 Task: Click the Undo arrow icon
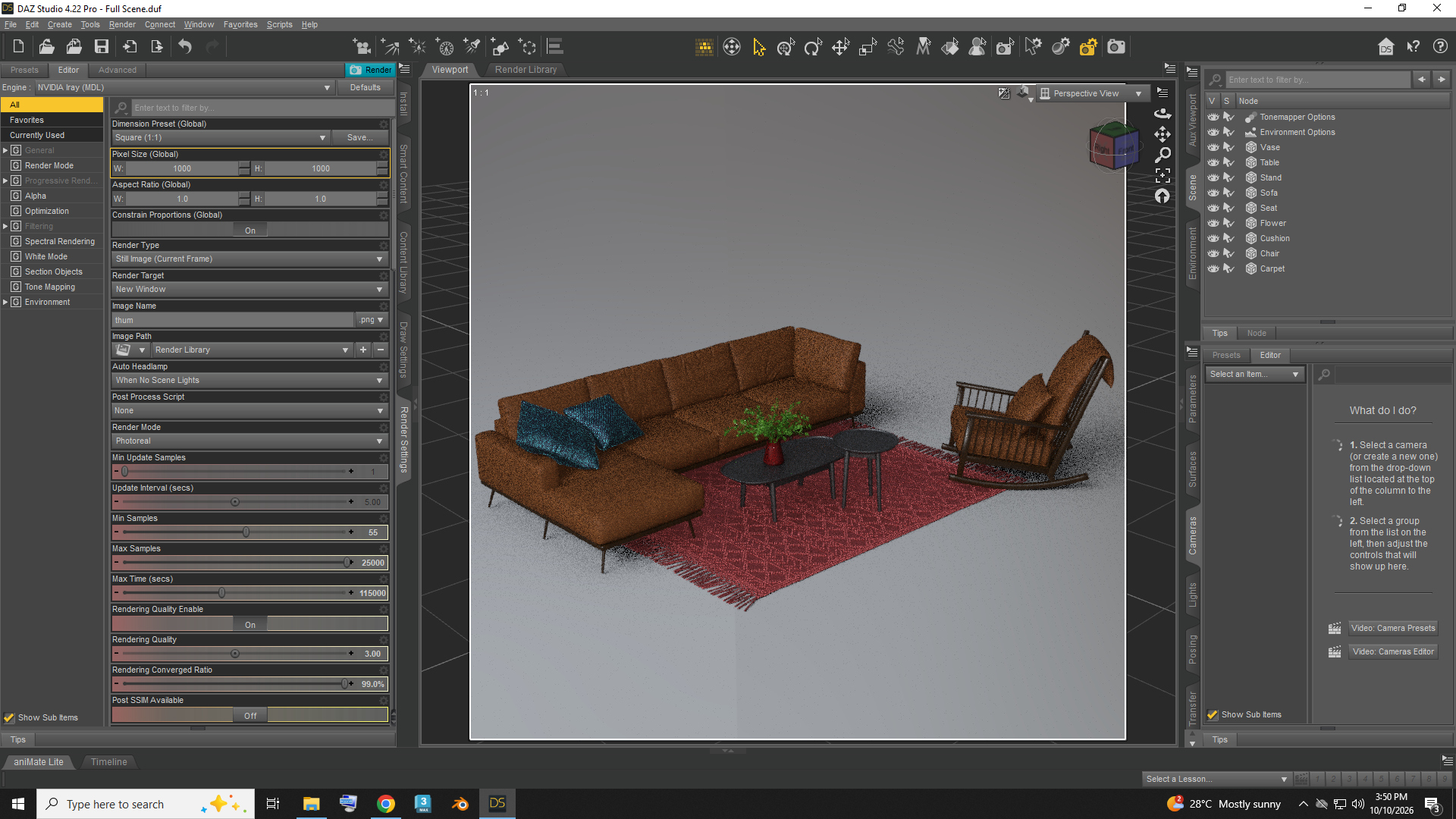click(185, 47)
